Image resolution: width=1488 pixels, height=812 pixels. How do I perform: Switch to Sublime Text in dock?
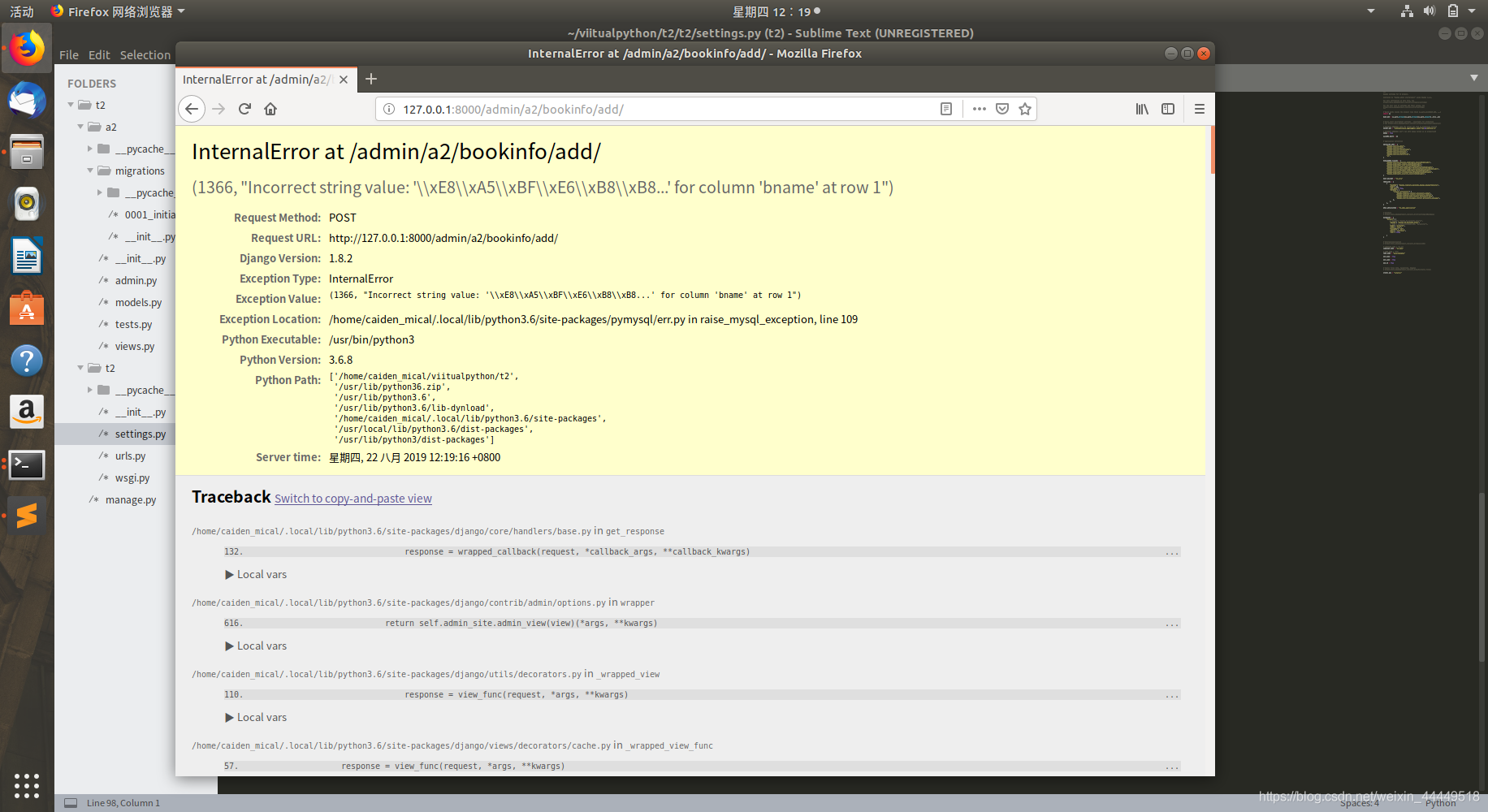27,516
